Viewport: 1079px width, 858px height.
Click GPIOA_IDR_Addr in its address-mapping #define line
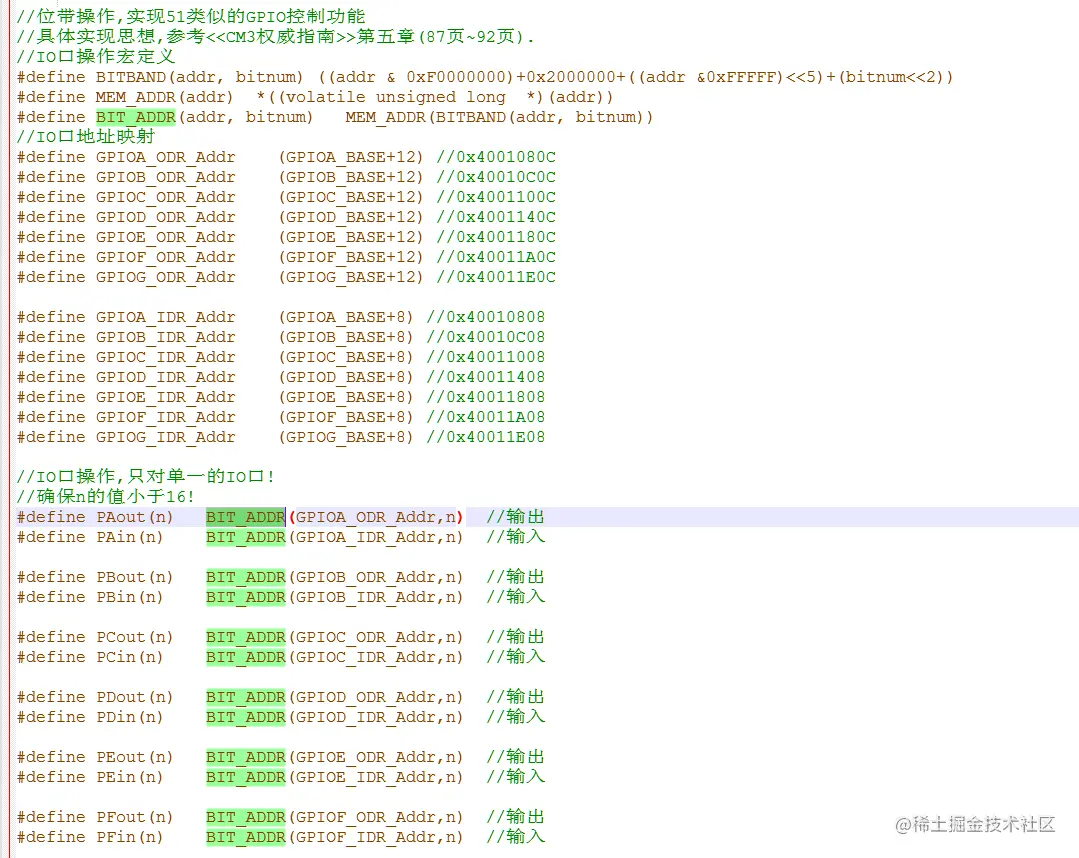click(165, 317)
